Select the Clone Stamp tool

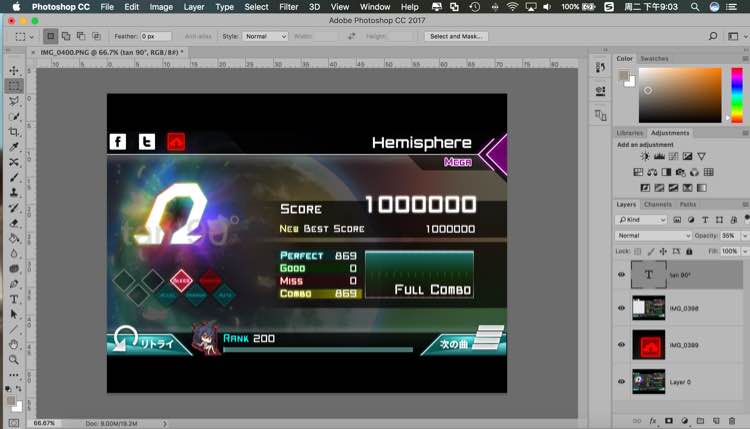(x=14, y=193)
